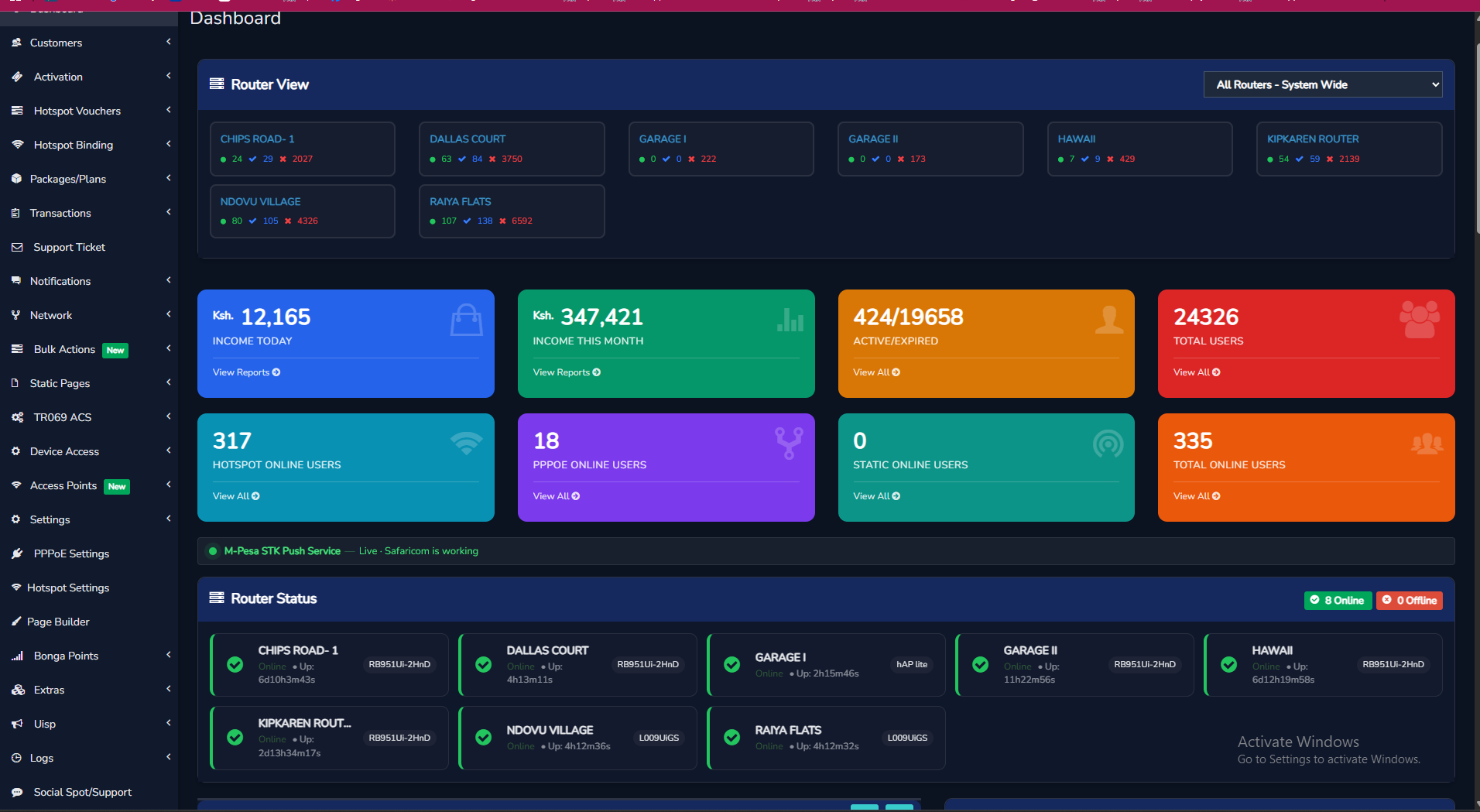
Task: Select the Logs clock icon in sidebar
Action: tap(16, 758)
